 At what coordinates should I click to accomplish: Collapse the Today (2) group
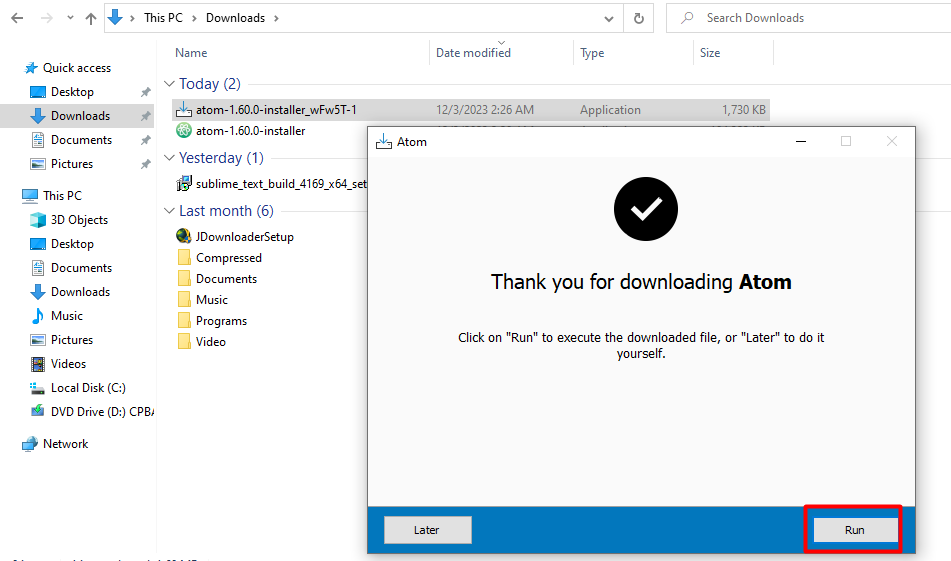[x=169, y=84]
